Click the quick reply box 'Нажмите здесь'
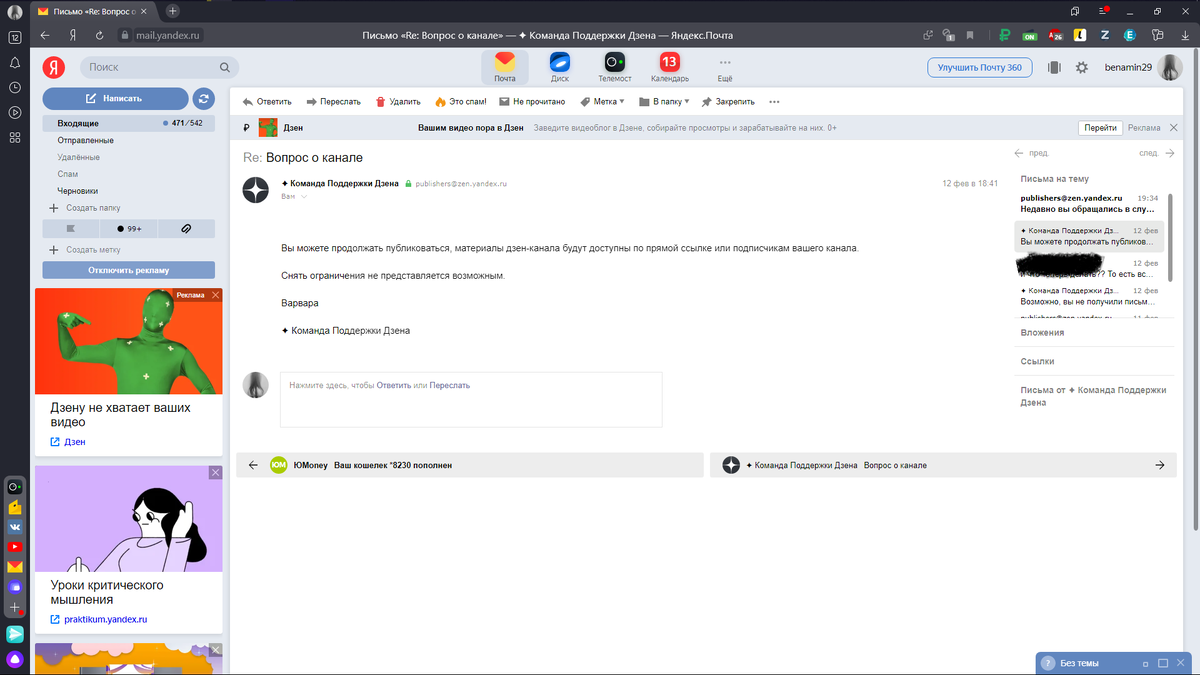Screen dimensions: 1200x675 pyautogui.click(x=471, y=400)
